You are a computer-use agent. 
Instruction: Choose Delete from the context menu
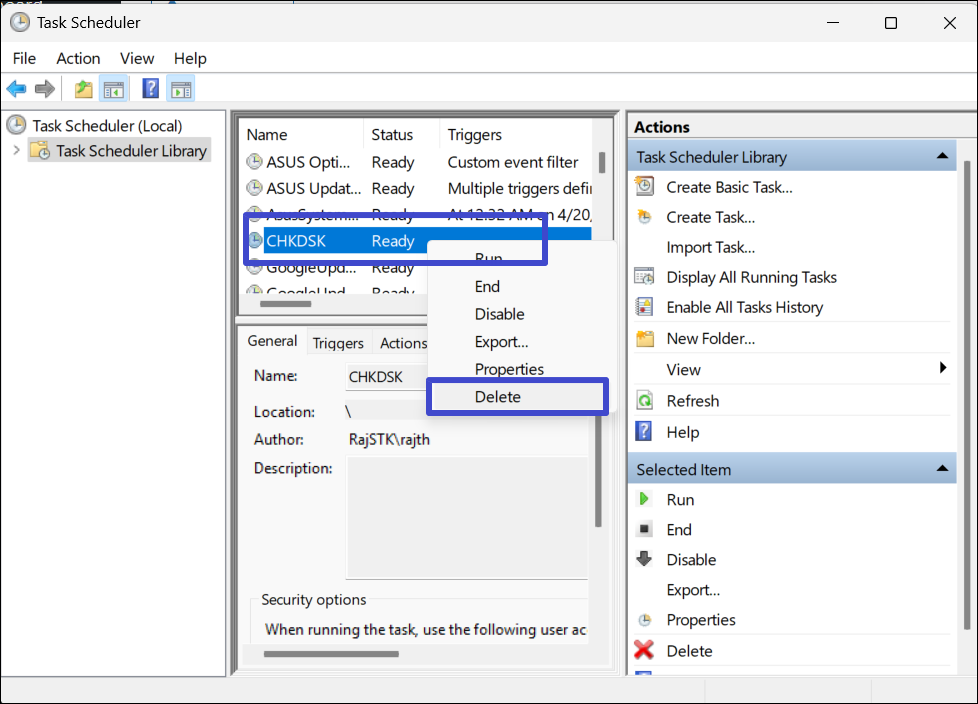coord(498,397)
